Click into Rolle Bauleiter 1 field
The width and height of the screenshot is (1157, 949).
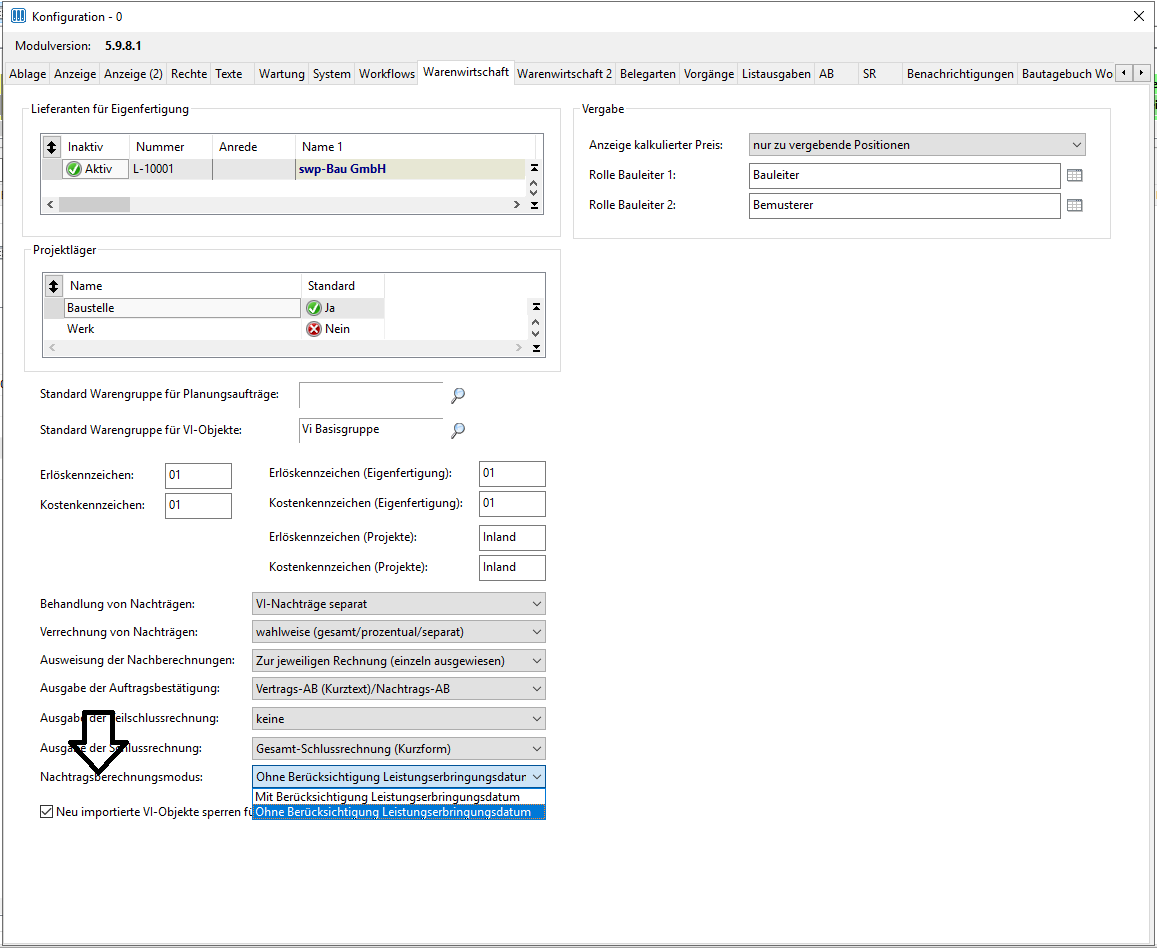pyautogui.click(x=905, y=176)
